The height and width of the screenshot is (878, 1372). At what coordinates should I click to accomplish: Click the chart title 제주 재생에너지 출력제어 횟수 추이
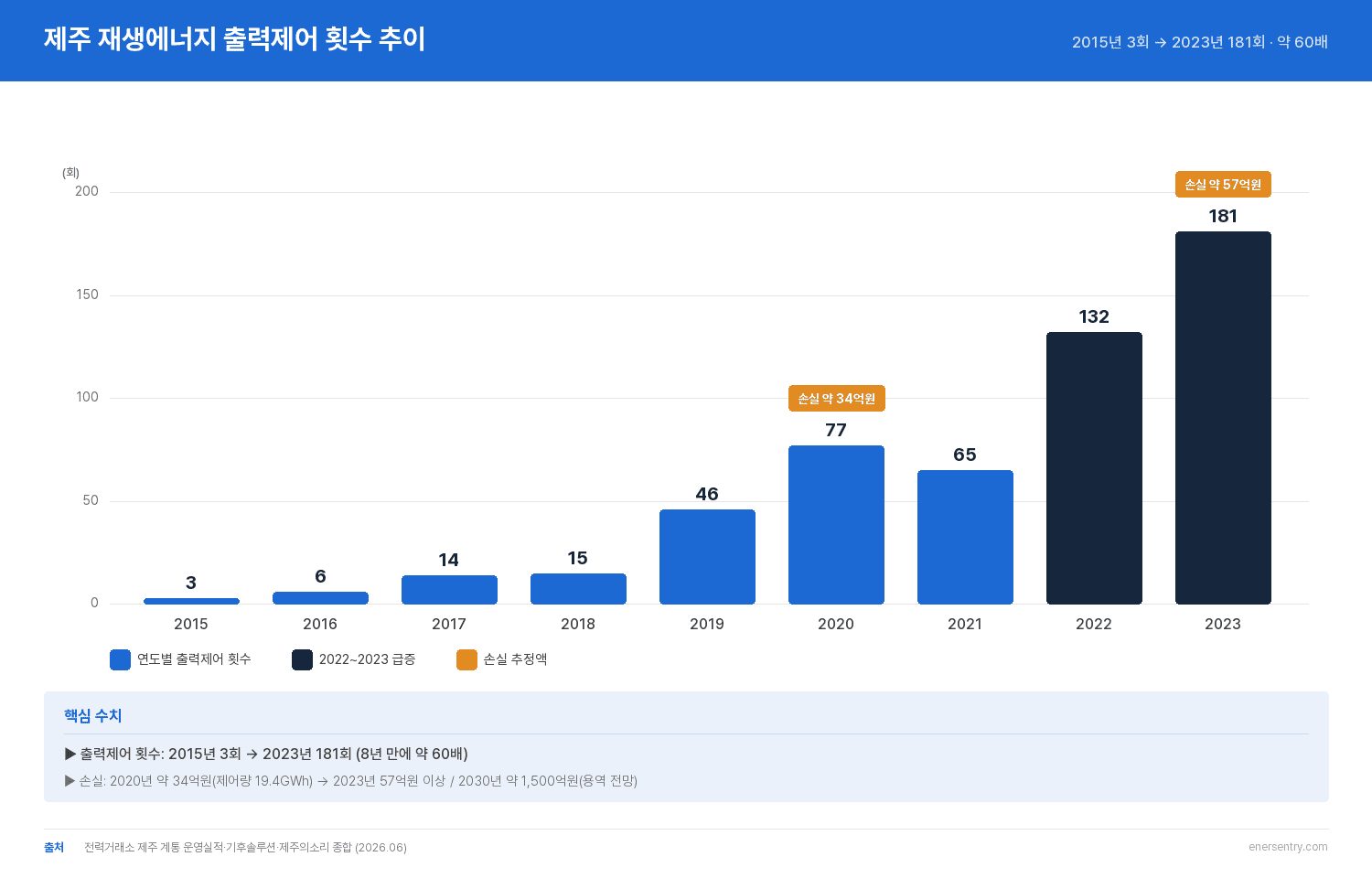(x=234, y=39)
